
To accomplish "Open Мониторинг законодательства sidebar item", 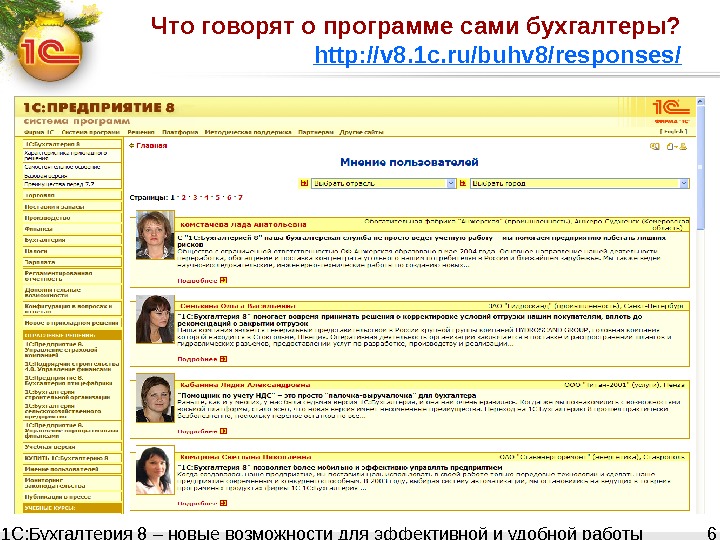I will pos(73,483).
